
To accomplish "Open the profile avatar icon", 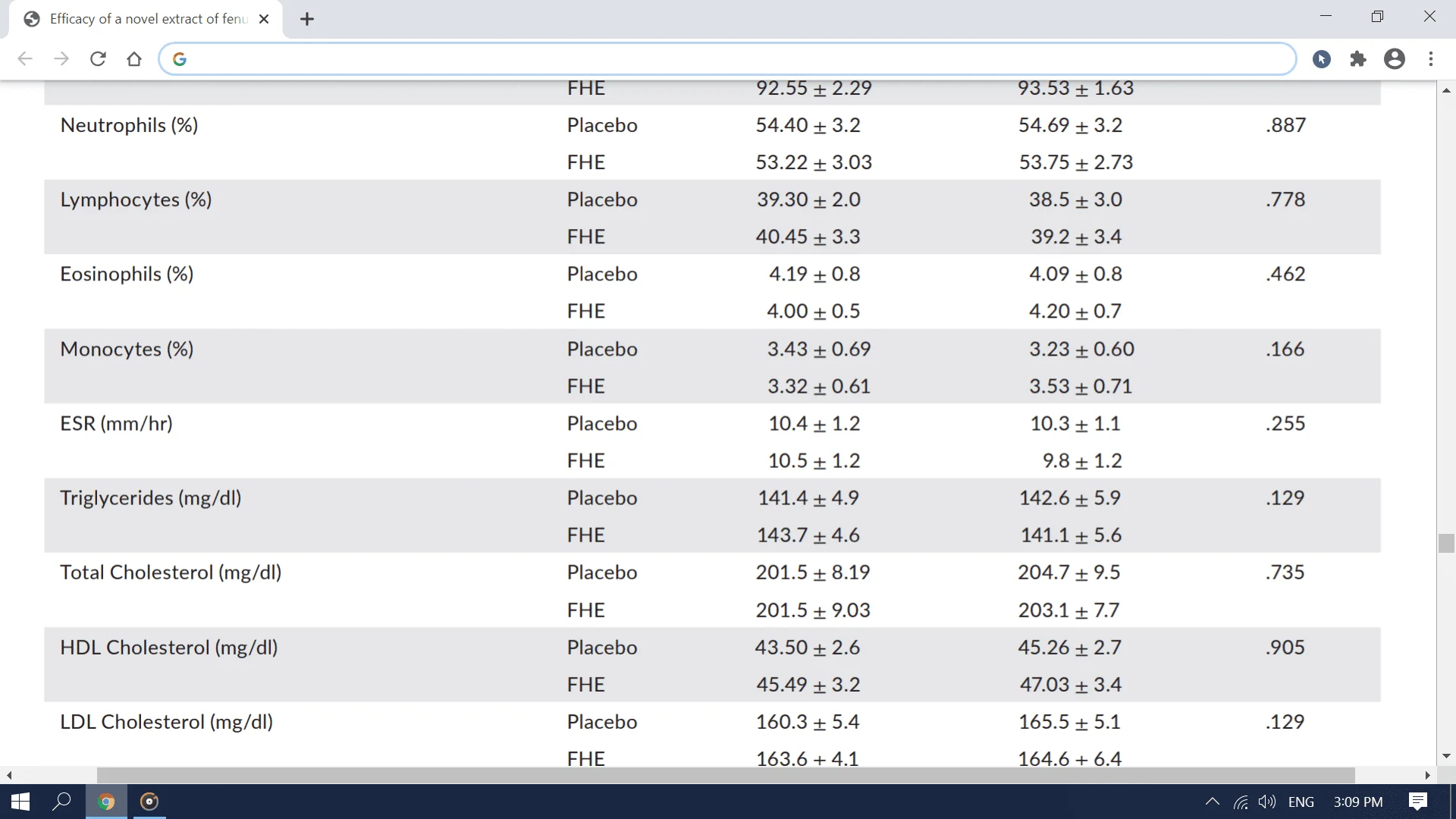I will [1395, 59].
